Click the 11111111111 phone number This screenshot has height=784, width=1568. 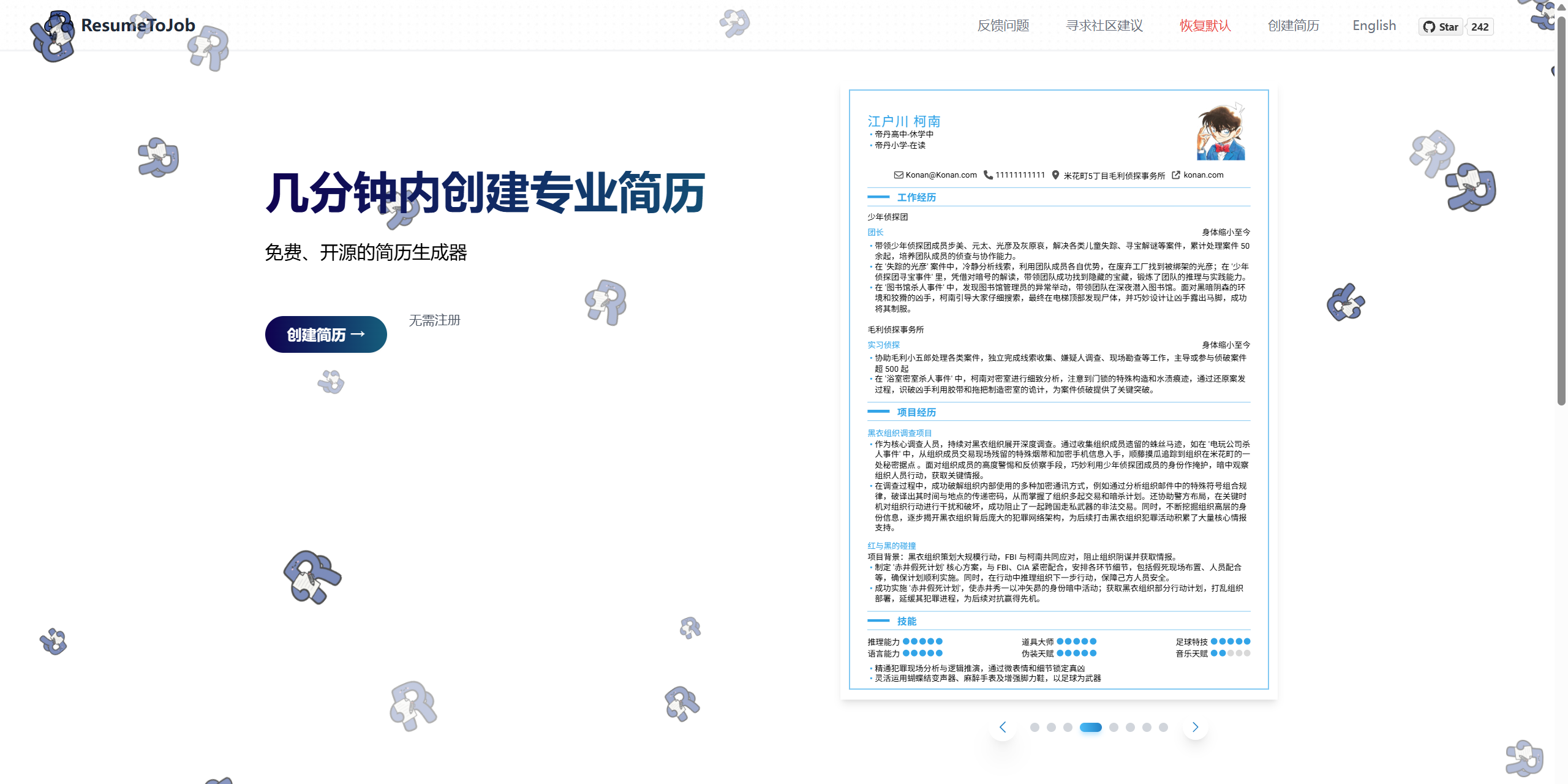pos(1020,175)
